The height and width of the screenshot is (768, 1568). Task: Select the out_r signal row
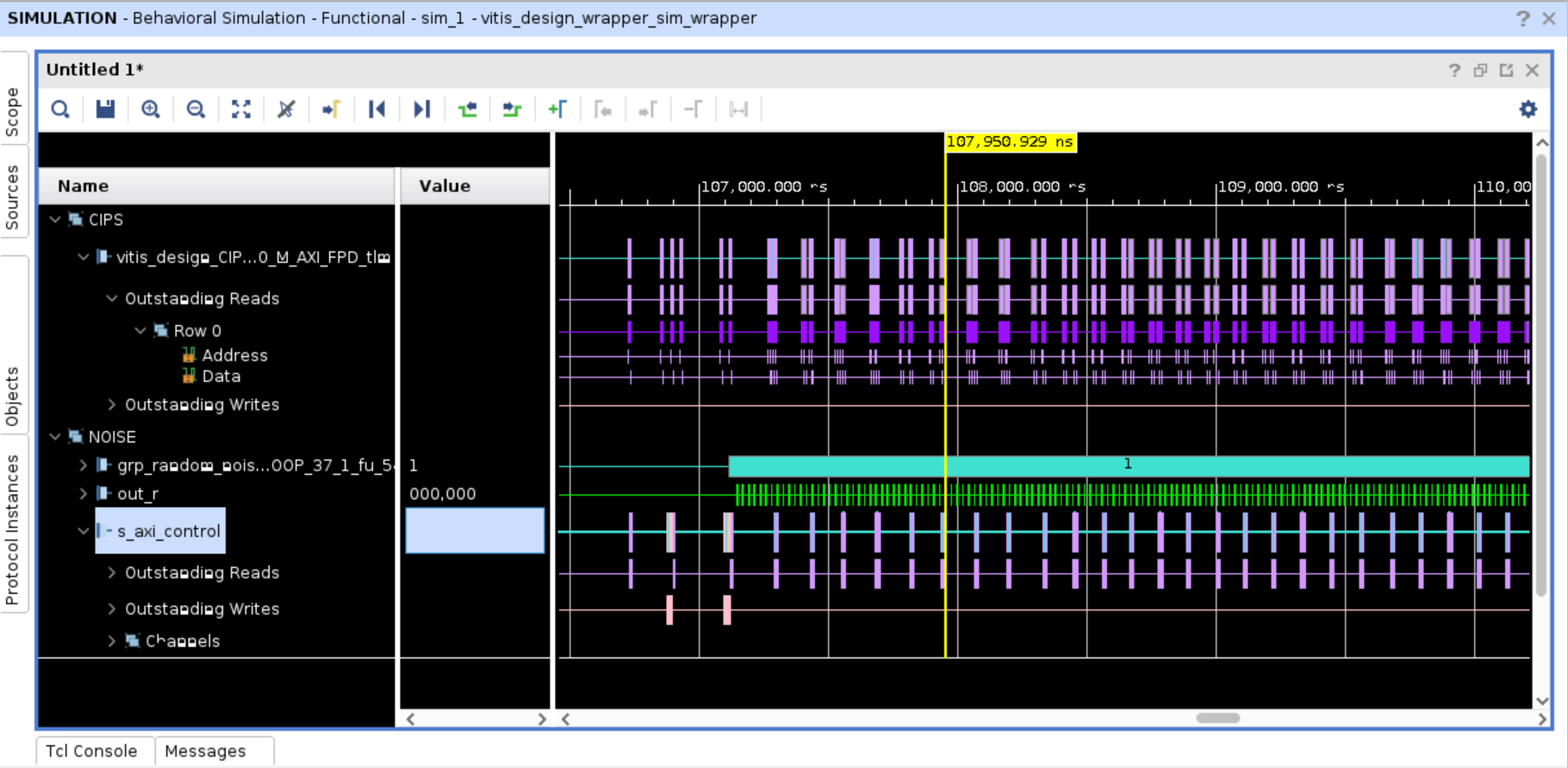pos(138,494)
